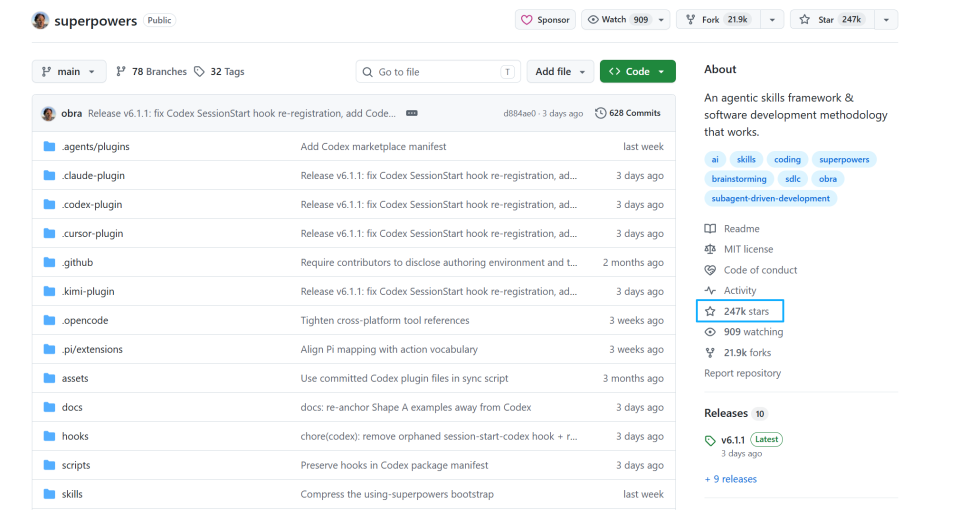
Task: Open the 78 Branches link
Action: [151, 72]
